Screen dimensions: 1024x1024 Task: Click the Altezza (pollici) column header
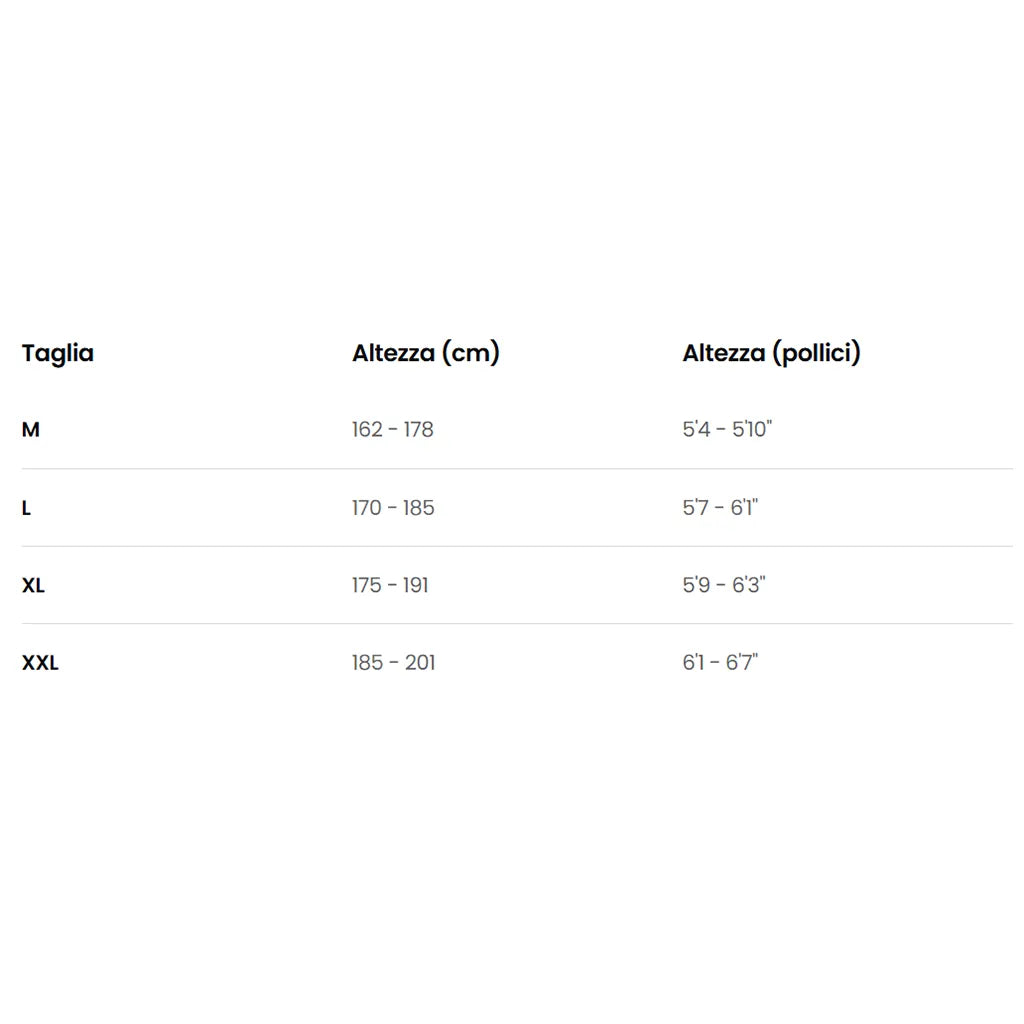point(771,353)
